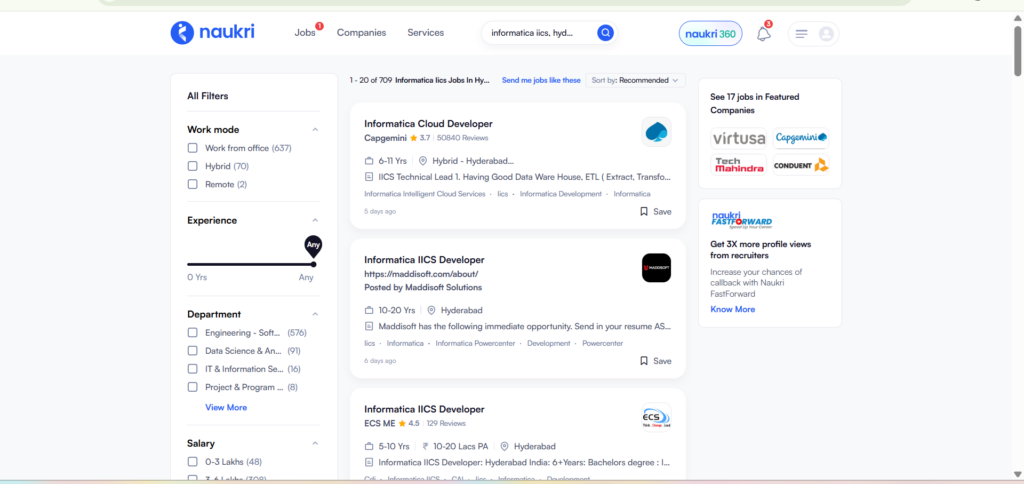Click View More under Department filters
The height and width of the screenshot is (484, 1024).
pos(226,407)
